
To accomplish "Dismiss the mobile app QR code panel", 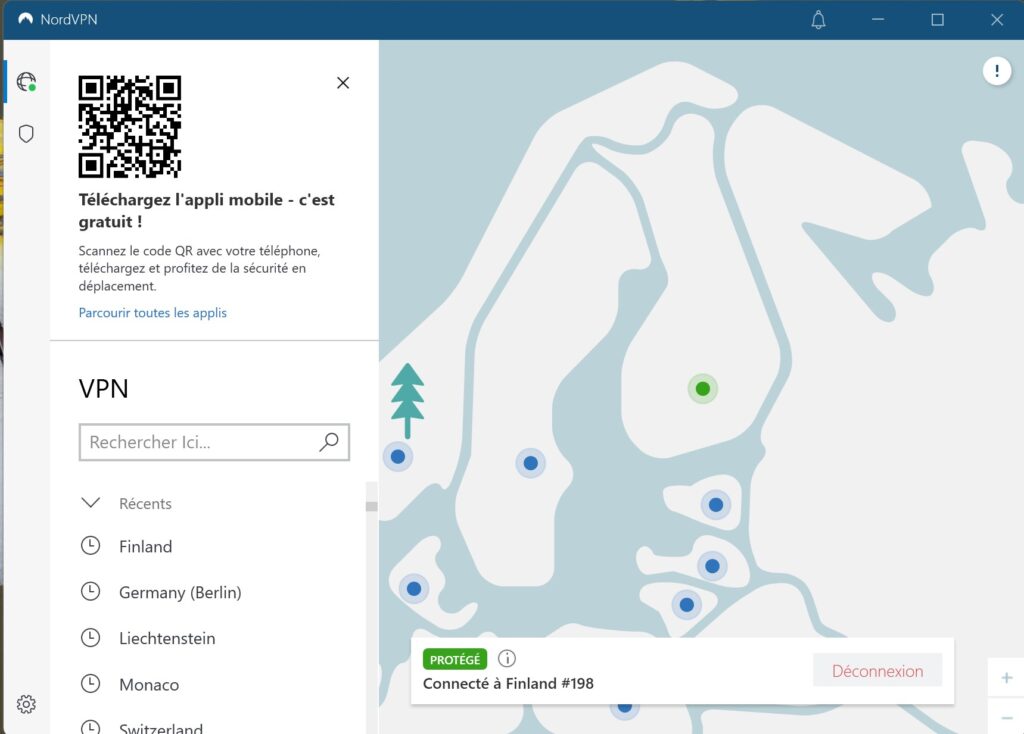I will 343,83.
